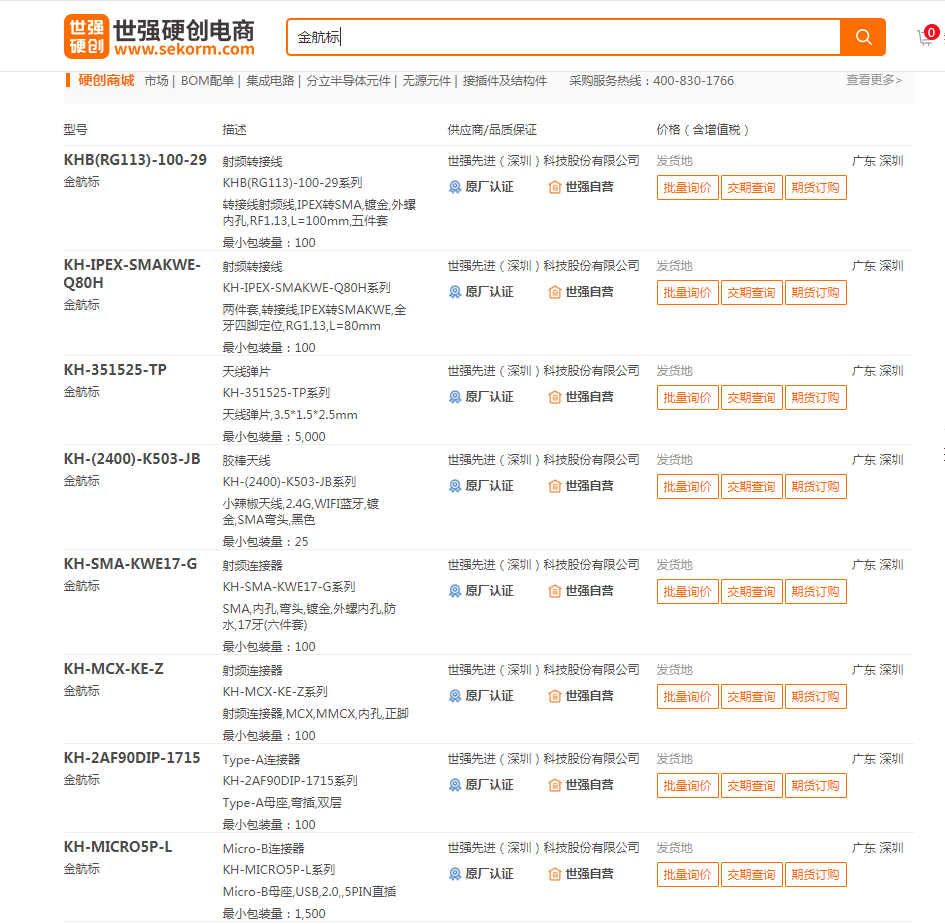Click 期货订购 for KH-2AF90DIP-1715
The height and width of the screenshot is (924, 945).
(815, 785)
